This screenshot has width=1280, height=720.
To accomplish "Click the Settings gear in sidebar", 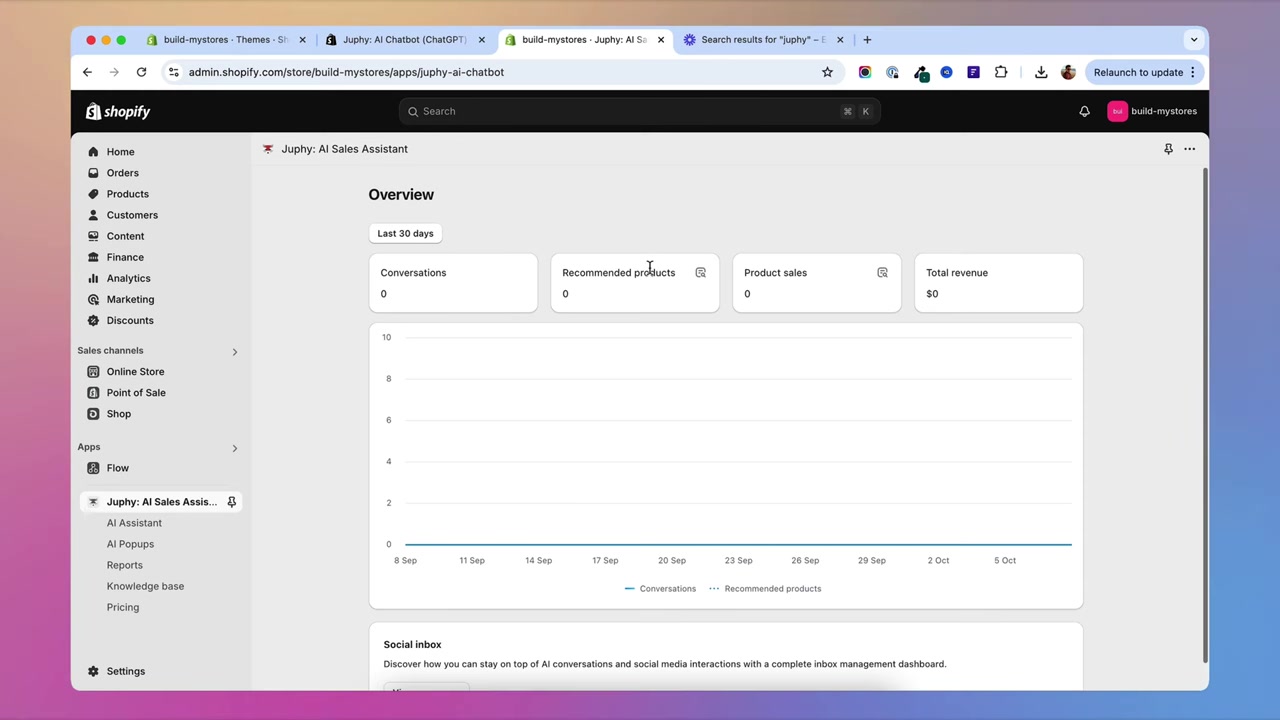I will point(93,671).
